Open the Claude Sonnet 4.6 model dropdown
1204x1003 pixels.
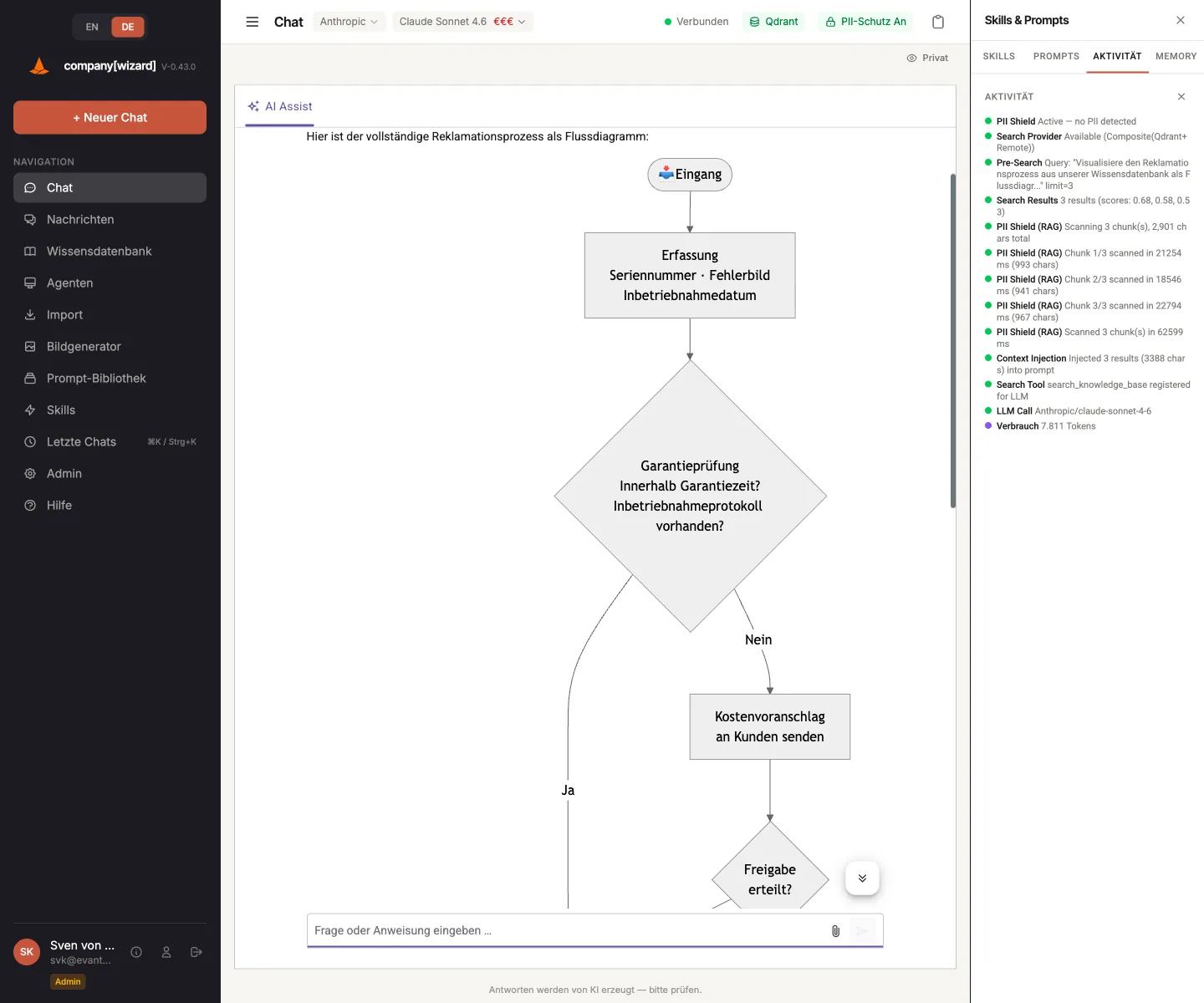[462, 22]
